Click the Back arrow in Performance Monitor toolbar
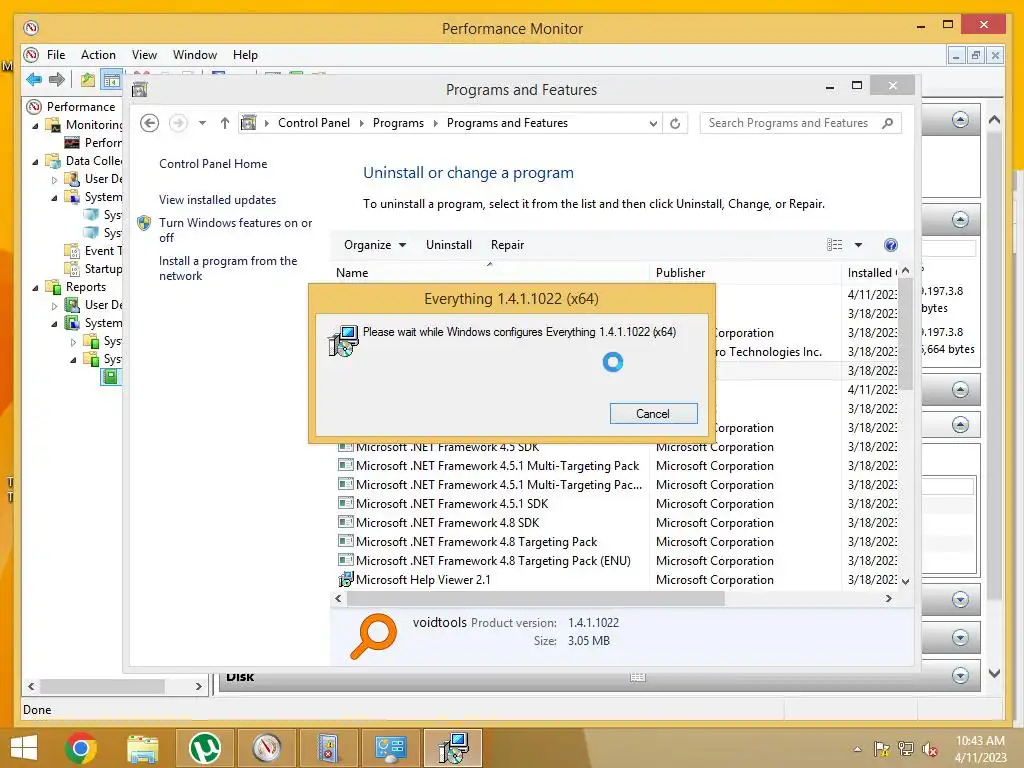This screenshot has width=1024, height=768. tap(34, 80)
